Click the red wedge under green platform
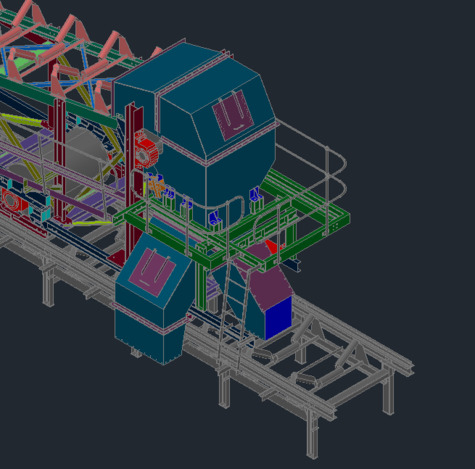 [275, 247]
